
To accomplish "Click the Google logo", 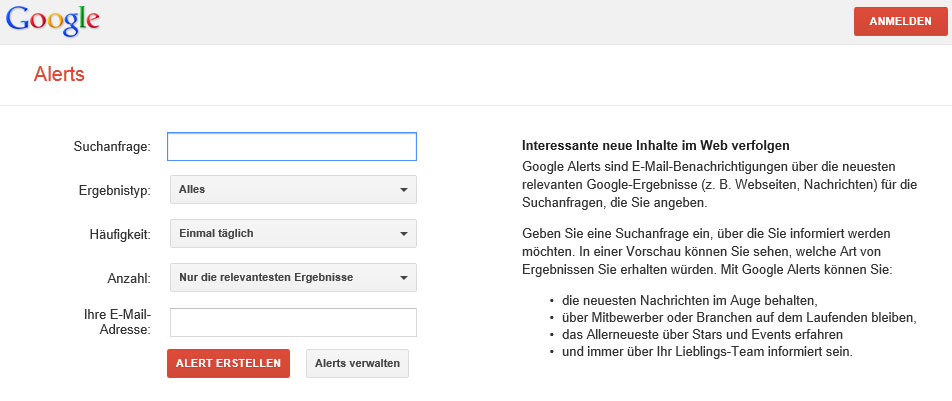I will [x=53, y=21].
